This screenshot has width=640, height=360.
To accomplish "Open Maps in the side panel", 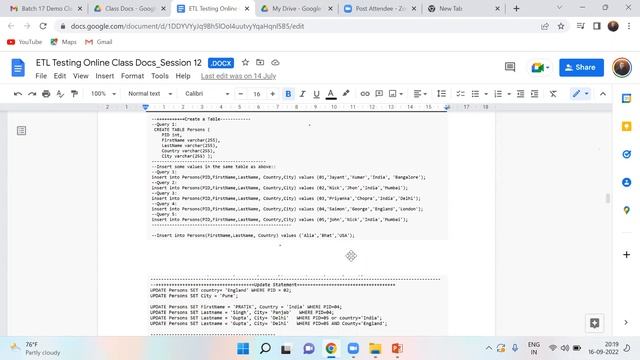I will point(627,210).
